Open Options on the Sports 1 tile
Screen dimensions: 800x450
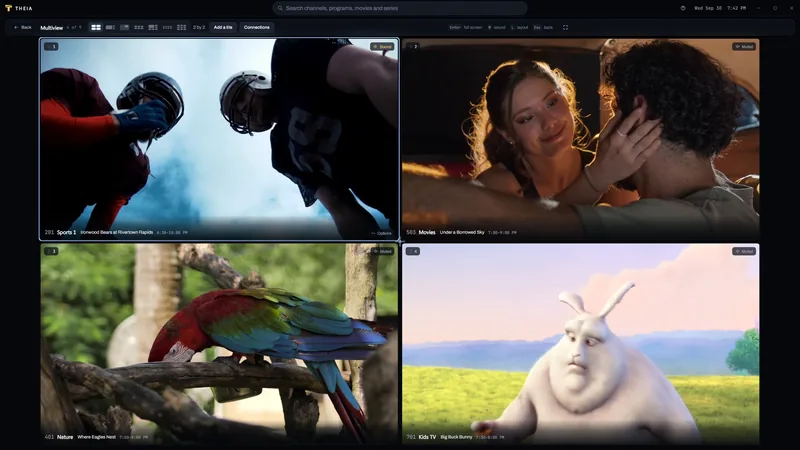381,233
